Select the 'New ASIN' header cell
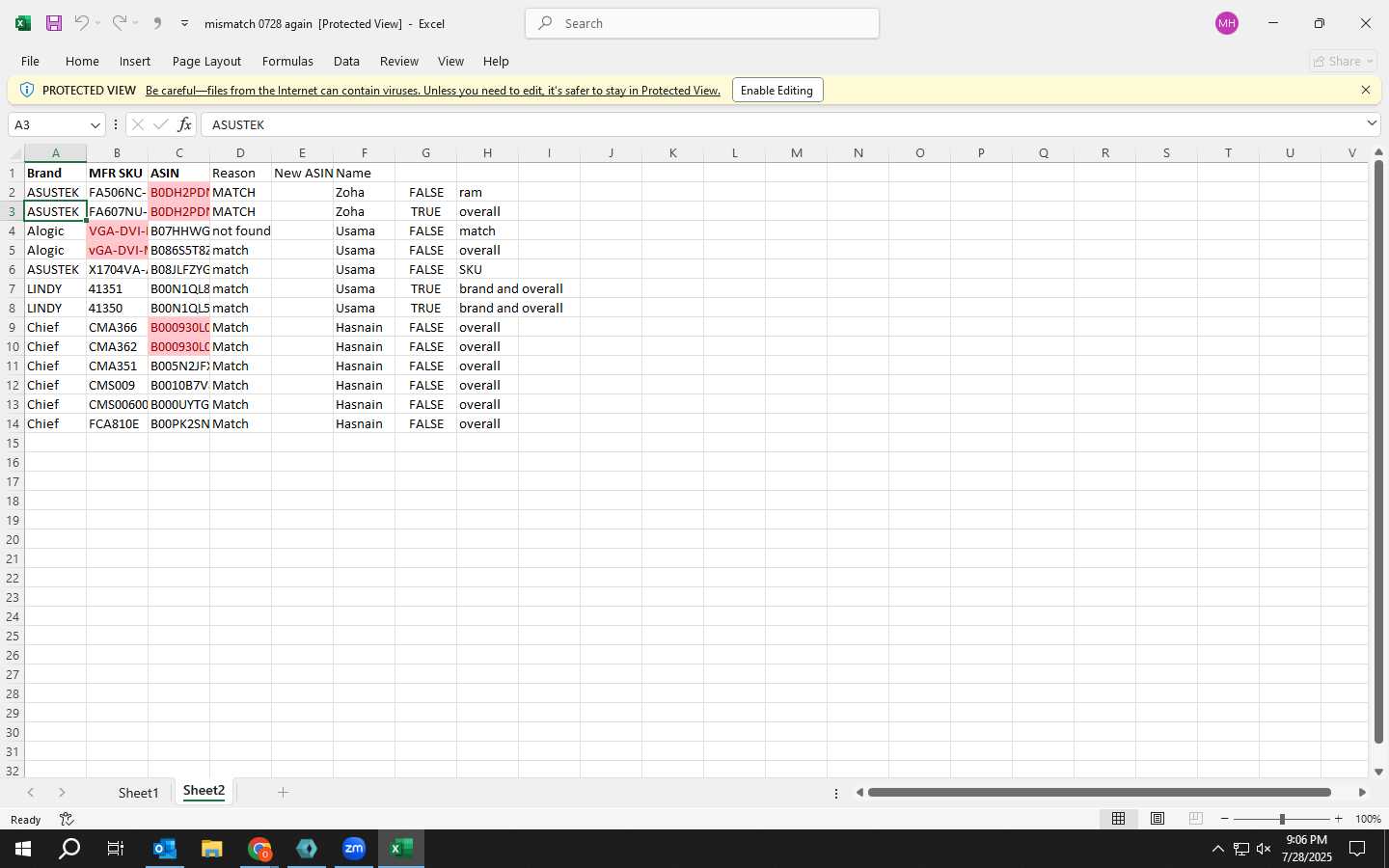The height and width of the screenshot is (868, 1389). tap(302, 173)
